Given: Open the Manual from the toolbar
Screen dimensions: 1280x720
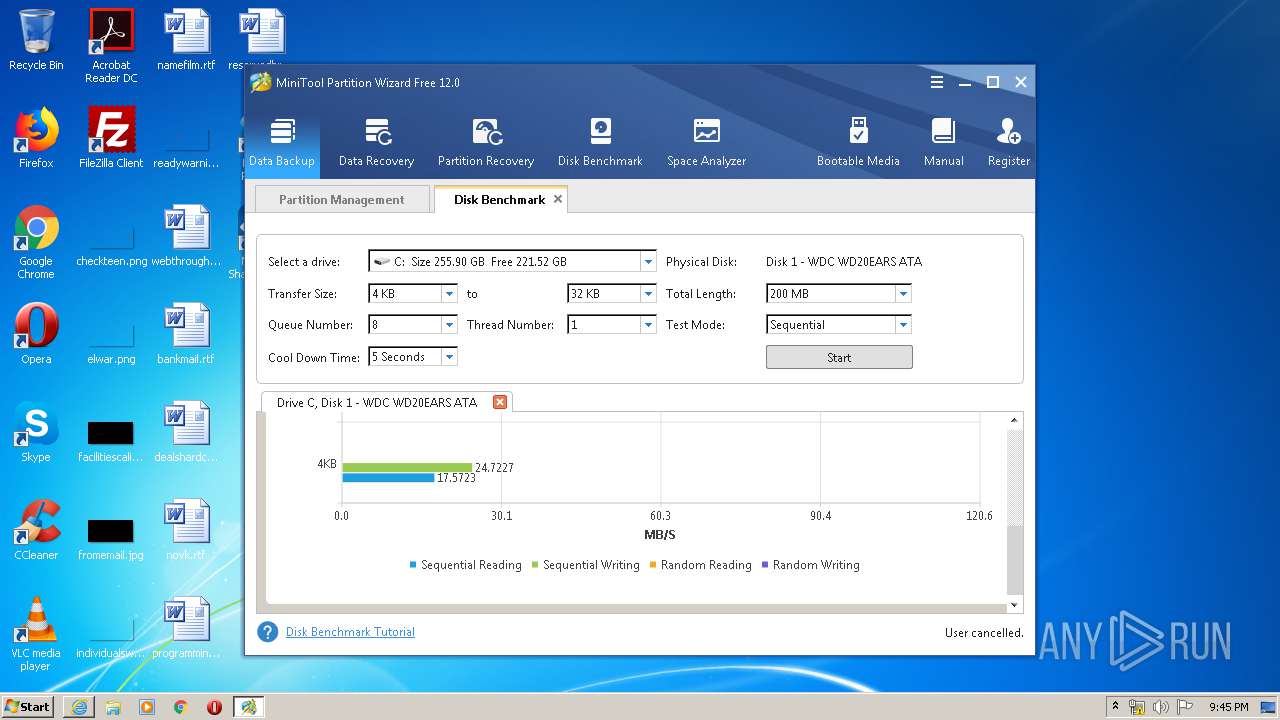Looking at the screenshot, I should pyautogui.click(x=943, y=140).
